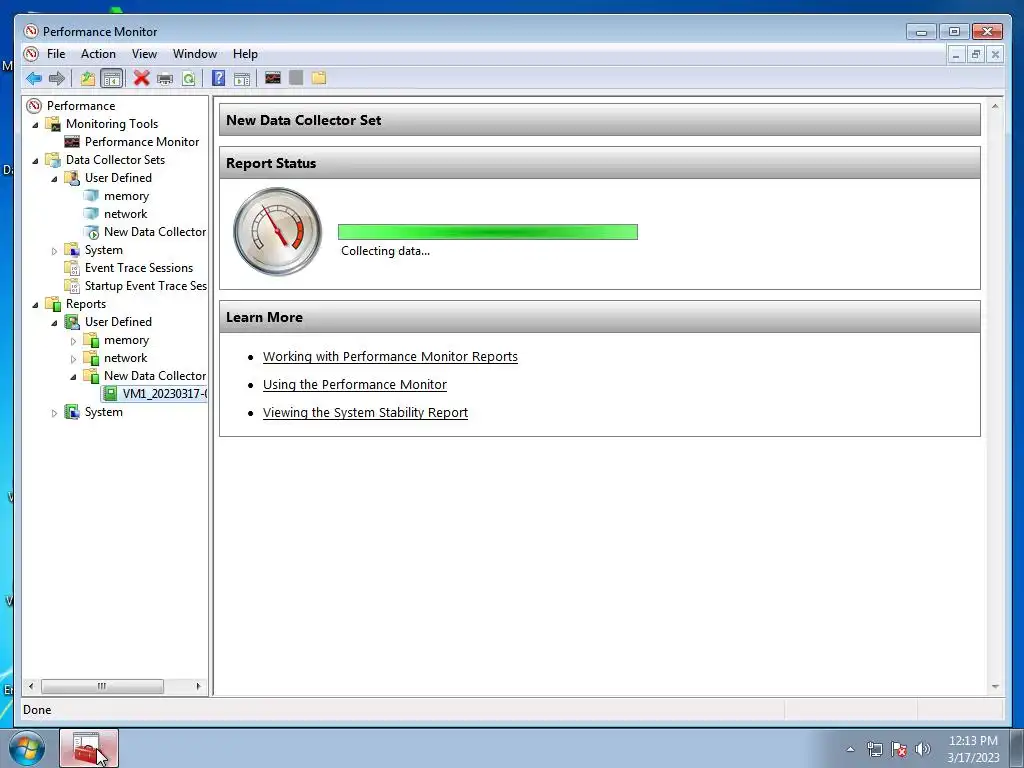Open the File menu
Viewport: 1024px width, 768px height.
pyautogui.click(x=56, y=54)
